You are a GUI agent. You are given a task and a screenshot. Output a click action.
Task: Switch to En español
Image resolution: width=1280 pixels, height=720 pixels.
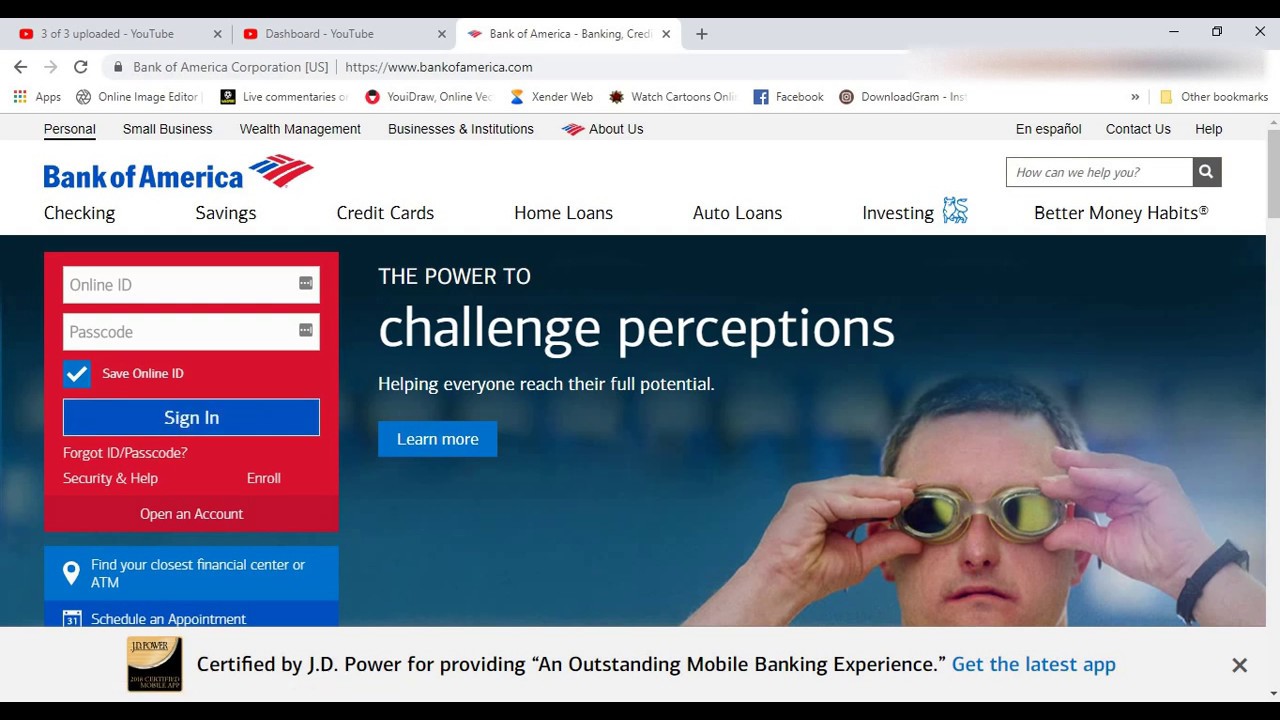coord(1048,129)
